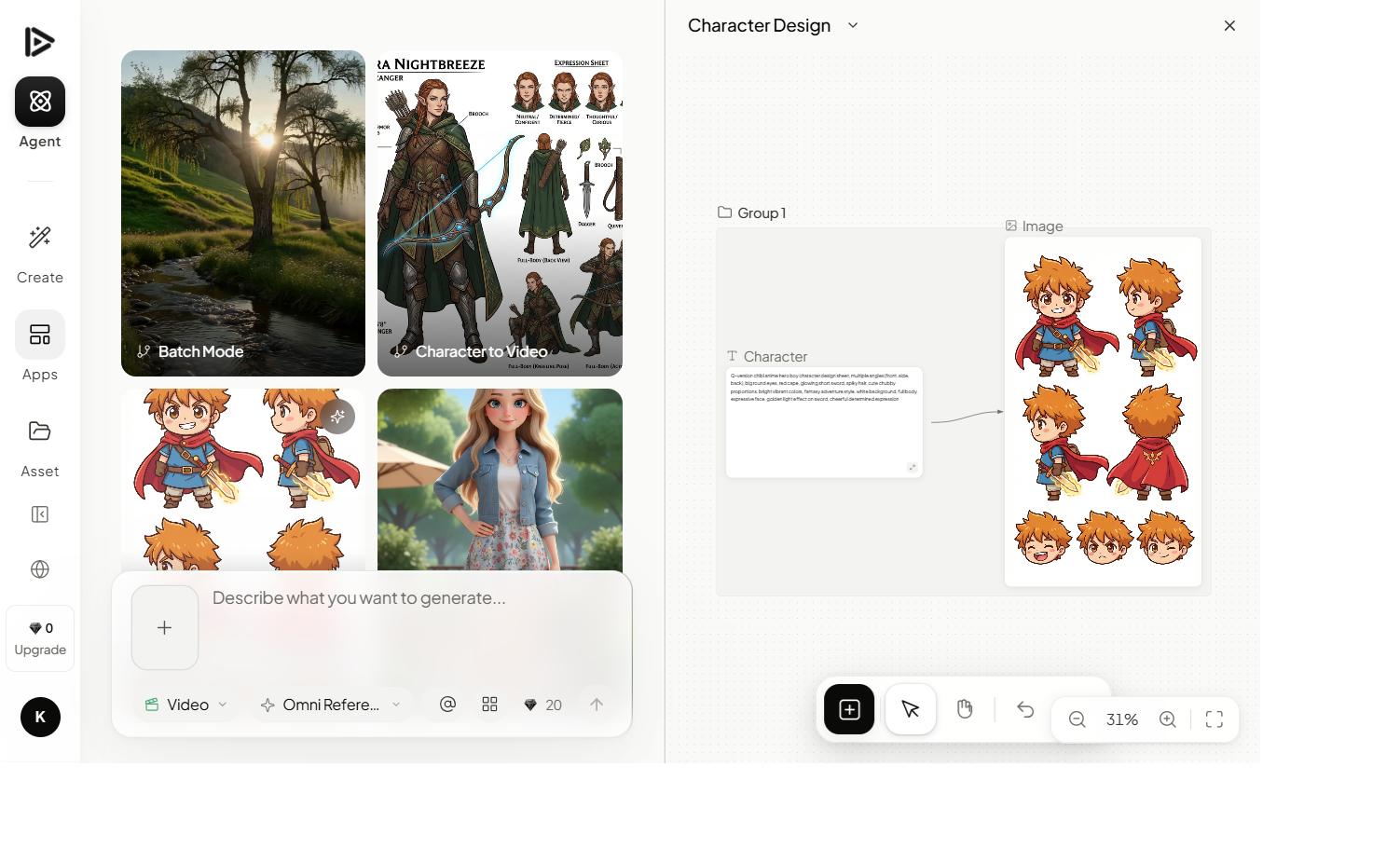This screenshot has height=849, width=1400.
Task: Select the Agent icon in sidebar
Action: tap(39, 102)
